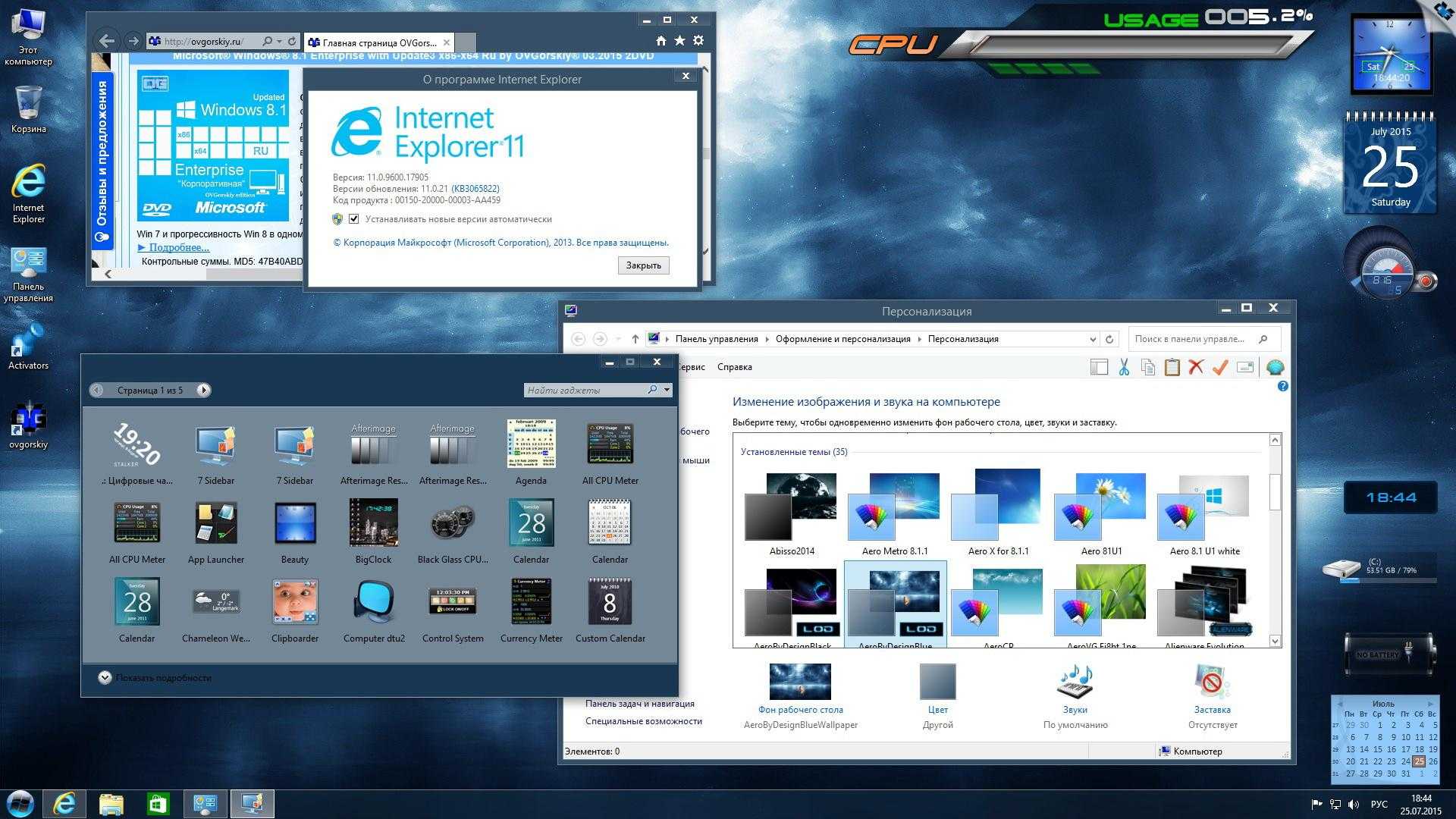This screenshot has height=819, width=1456.
Task: Open the Справка menu
Action: [734, 367]
